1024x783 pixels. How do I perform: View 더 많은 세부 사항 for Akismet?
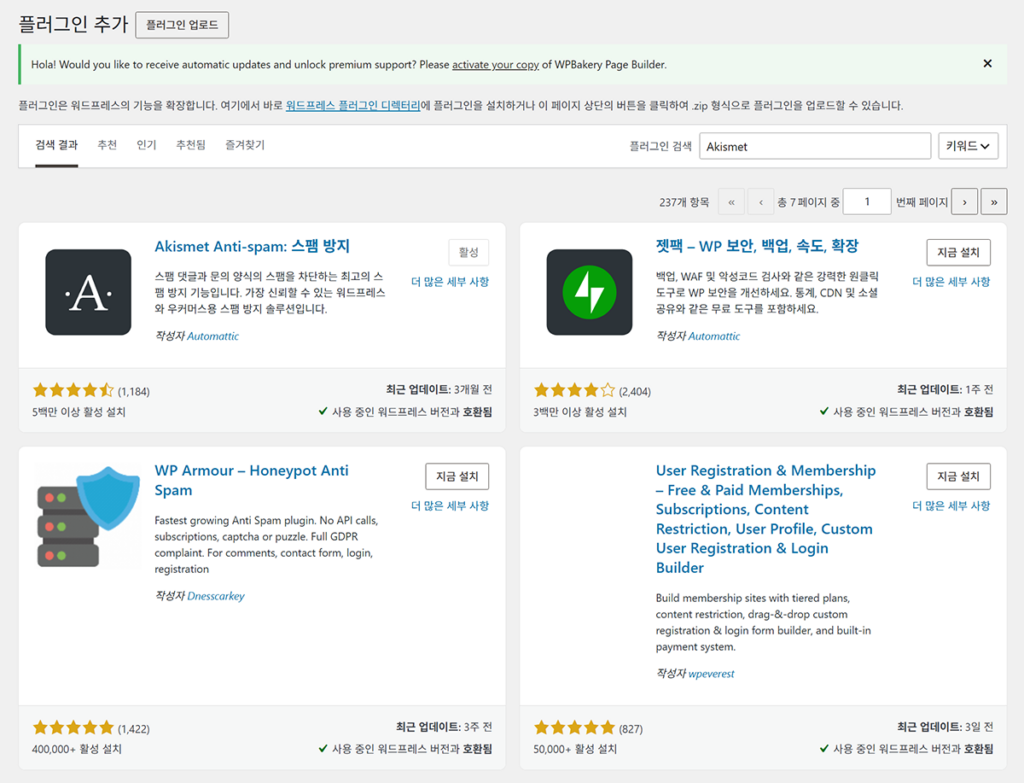(450, 281)
